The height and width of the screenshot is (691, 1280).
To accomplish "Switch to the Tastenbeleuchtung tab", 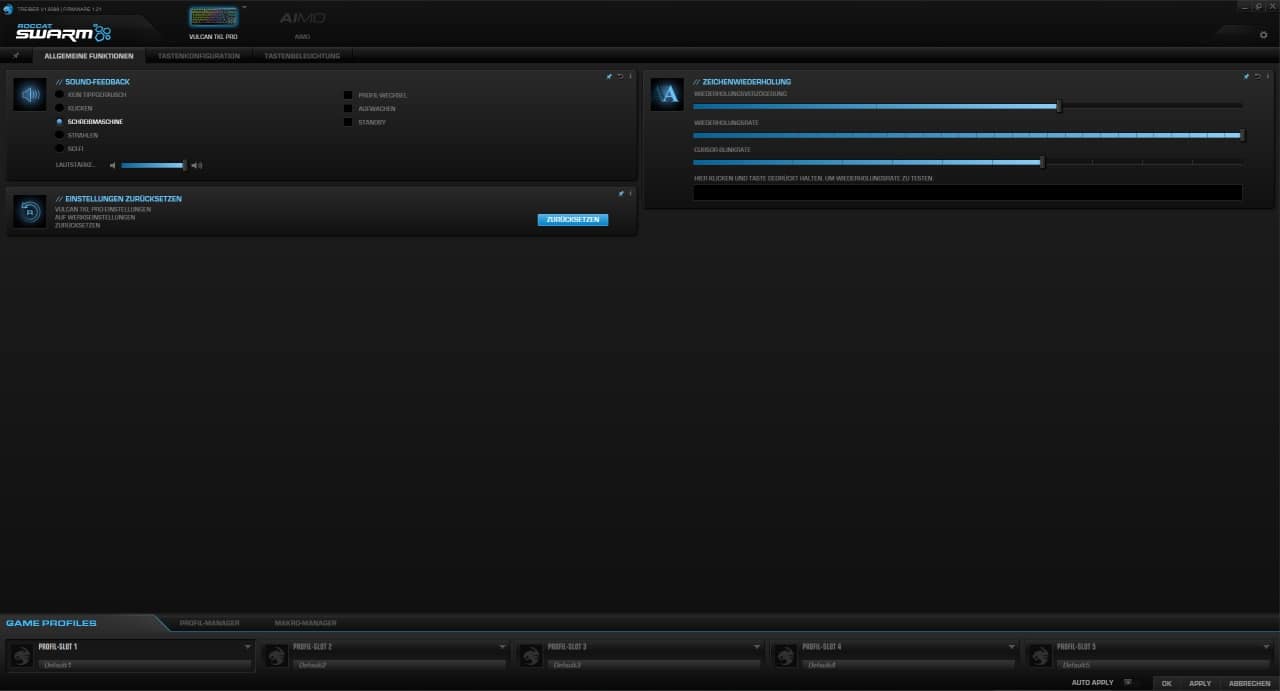I will (302, 56).
